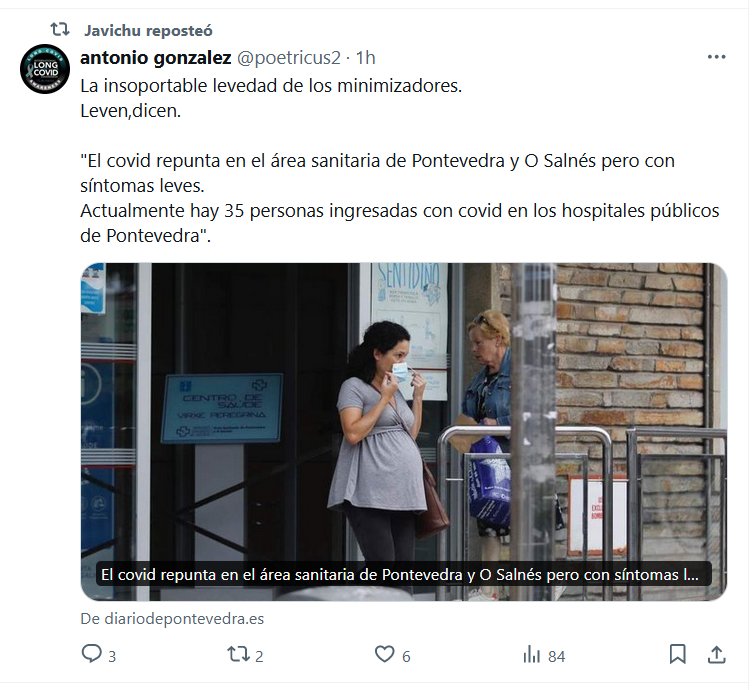Open the @poetricus2 handle
This screenshot has width=756, height=690.
pos(288,57)
